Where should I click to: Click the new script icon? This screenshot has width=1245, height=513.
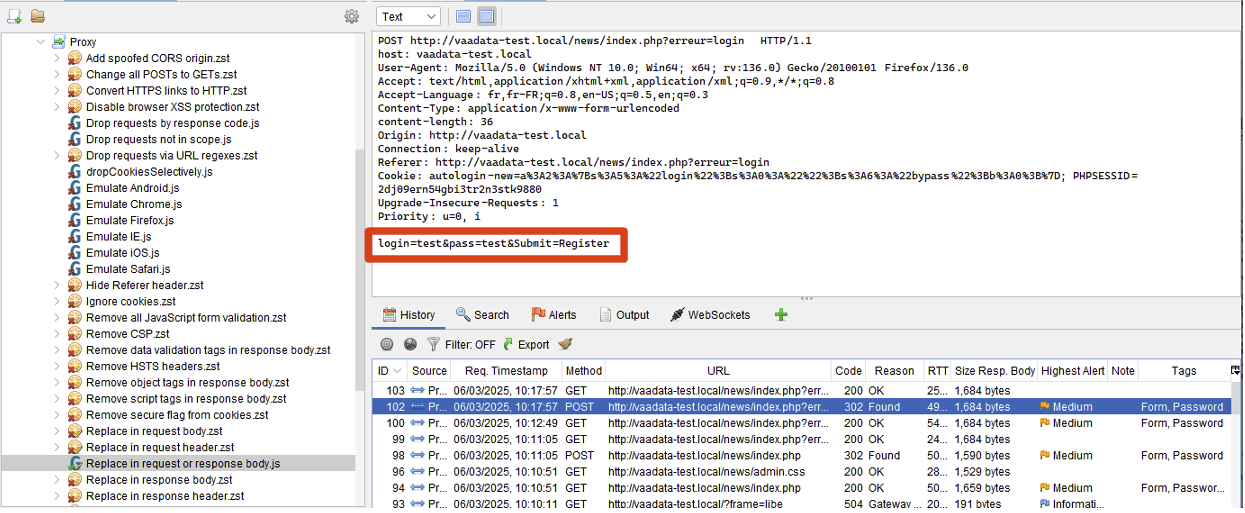[15, 16]
